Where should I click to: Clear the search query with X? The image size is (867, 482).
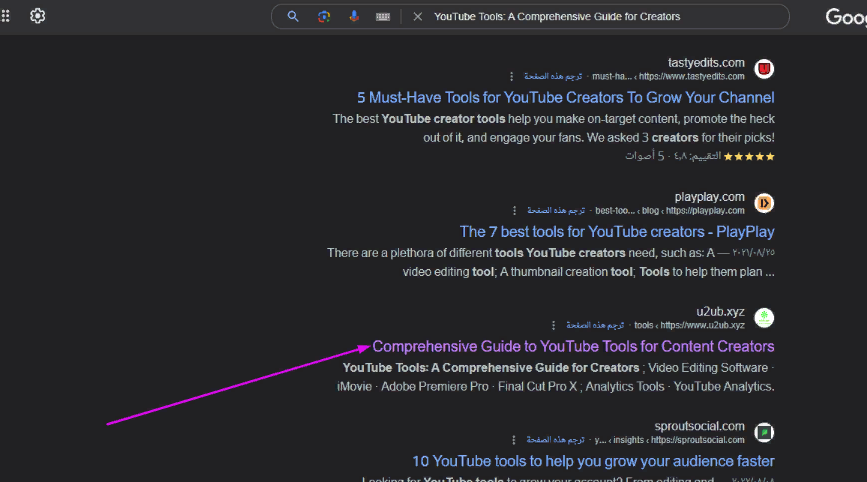click(x=418, y=17)
